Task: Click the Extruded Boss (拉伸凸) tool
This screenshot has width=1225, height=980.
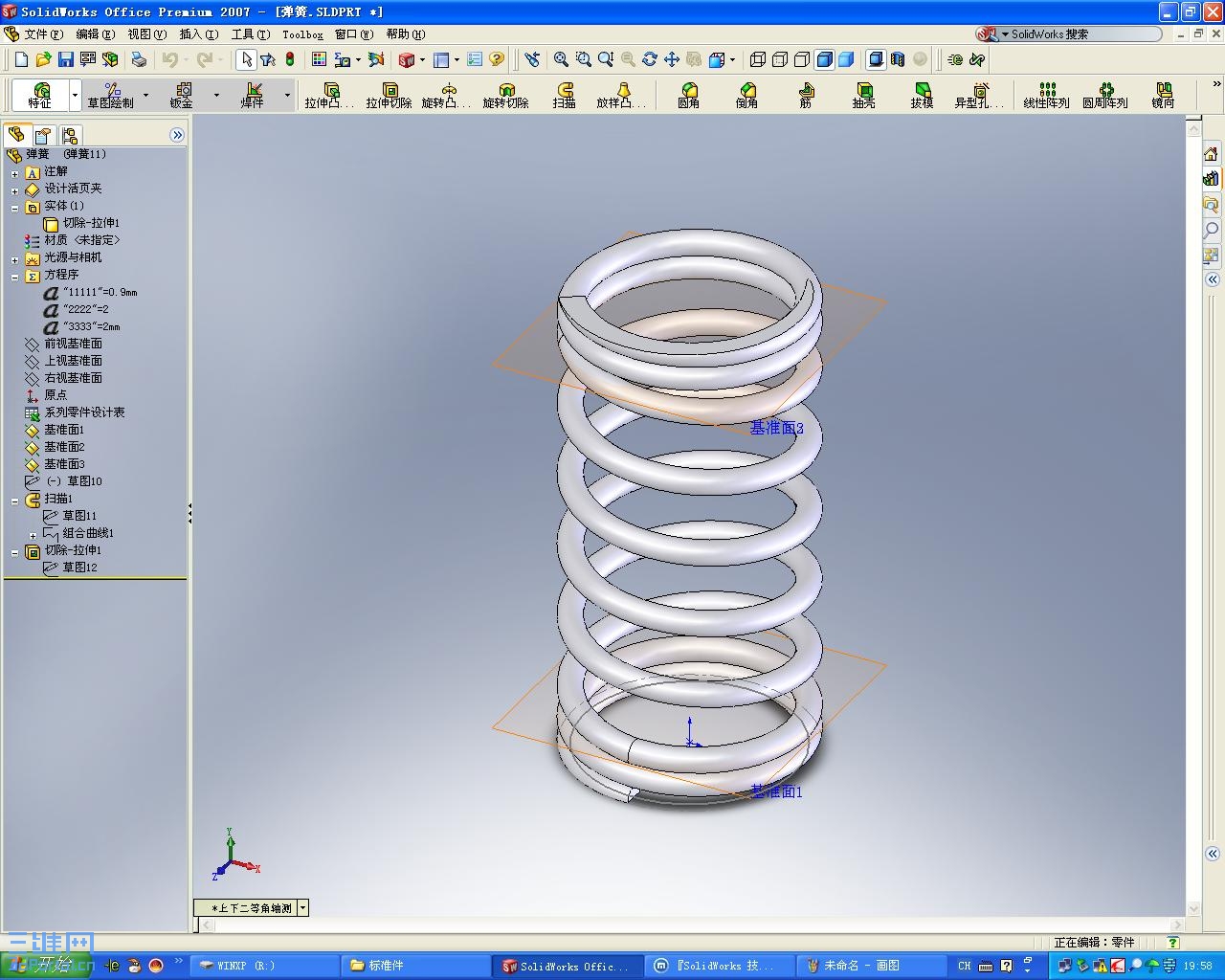Action: point(330,96)
